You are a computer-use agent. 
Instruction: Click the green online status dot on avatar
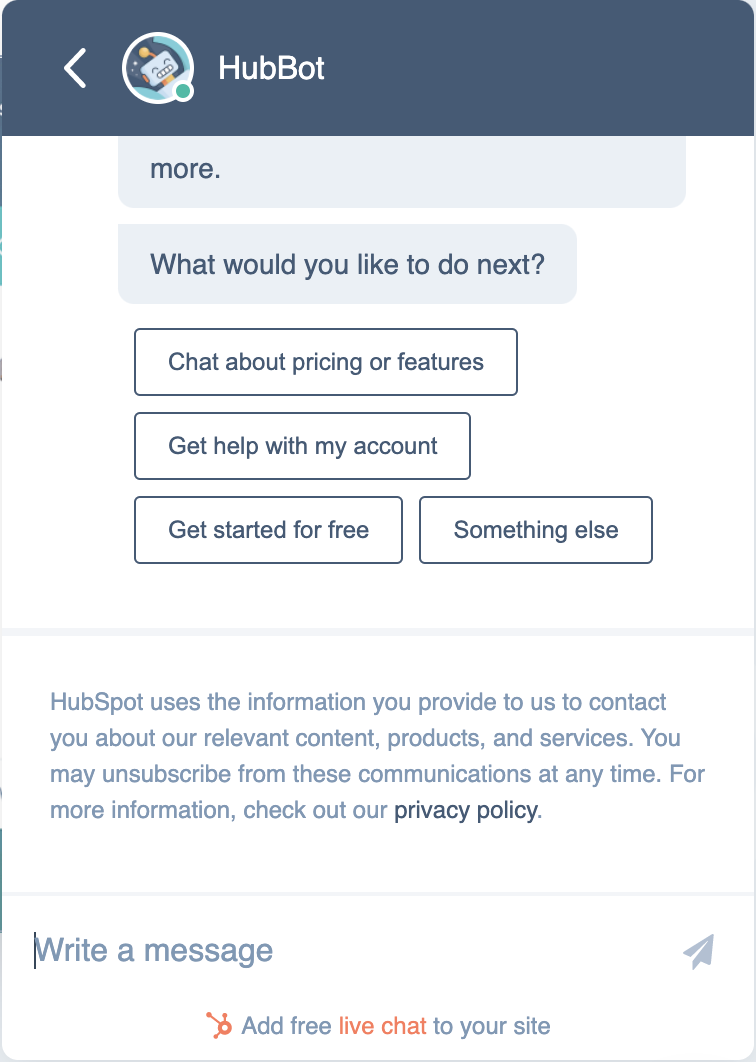click(x=185, y=93)
